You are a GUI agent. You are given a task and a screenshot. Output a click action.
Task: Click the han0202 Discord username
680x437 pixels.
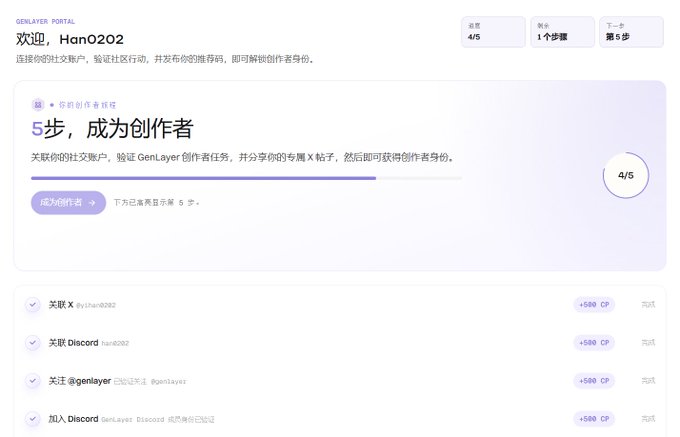[x=115, y=343]
